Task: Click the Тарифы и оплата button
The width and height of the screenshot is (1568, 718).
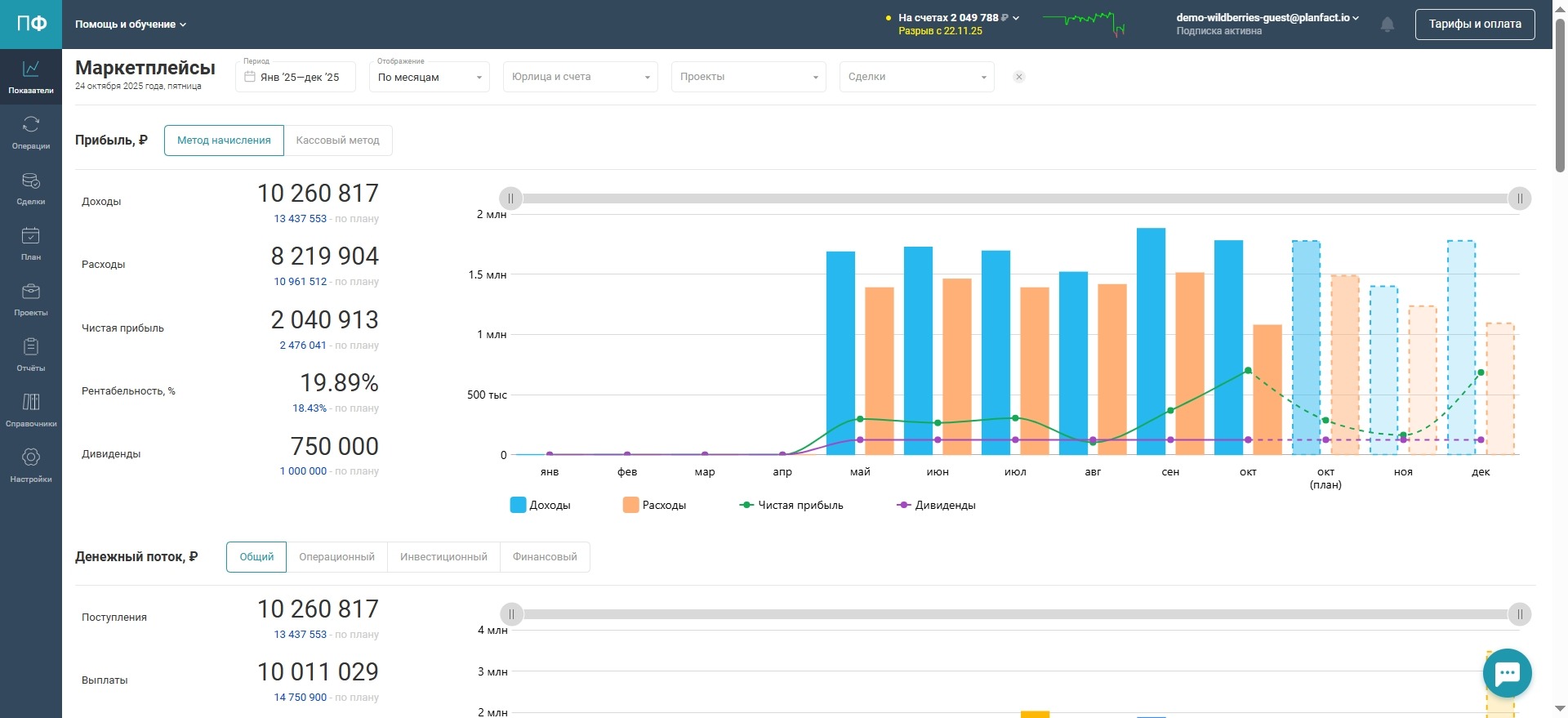Action: pos(1474,25)
